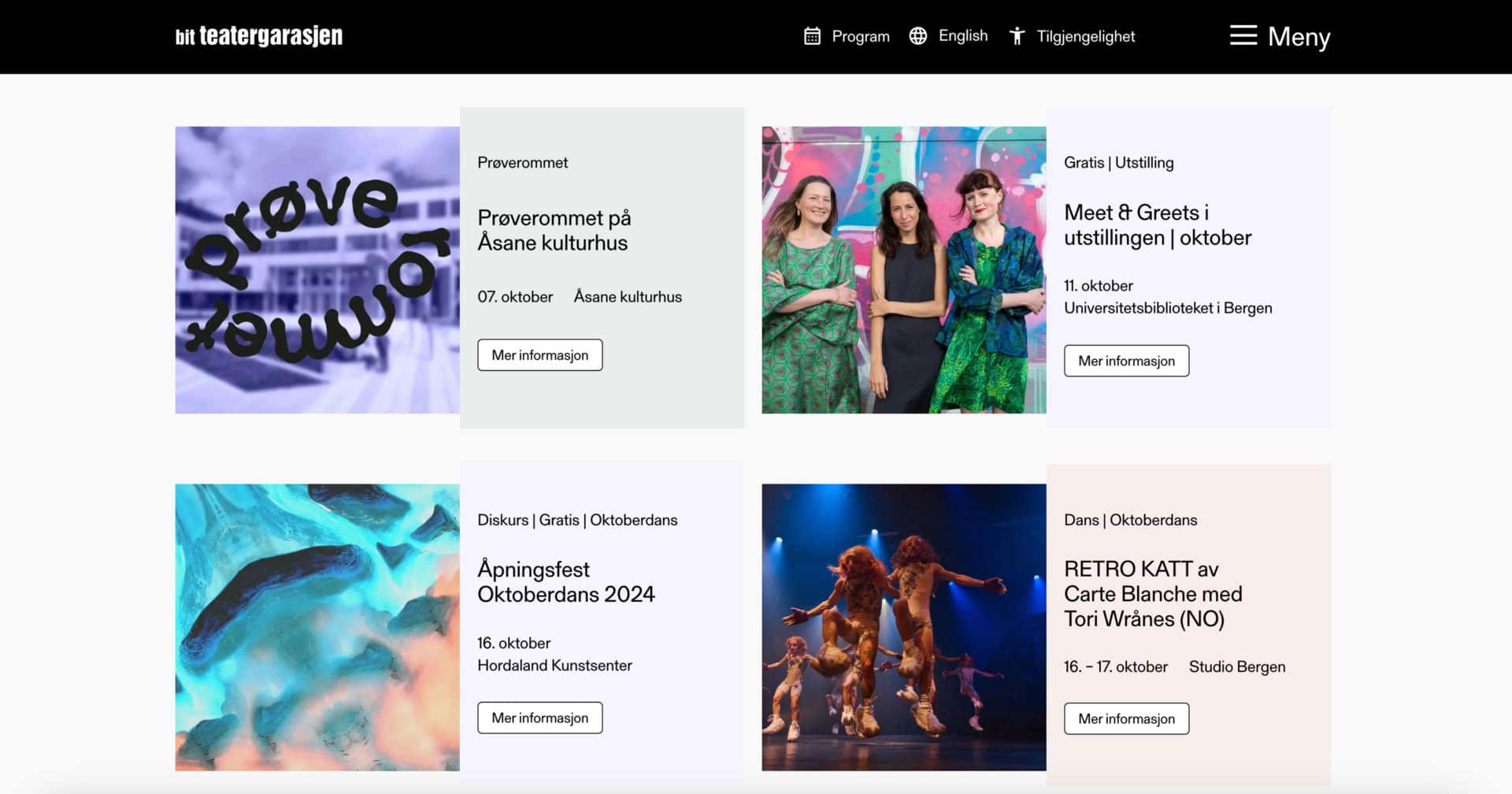Viewport: 1512px width, 794px height.
Task: Open the three women exhibition photo
Action: coord(903,269)
